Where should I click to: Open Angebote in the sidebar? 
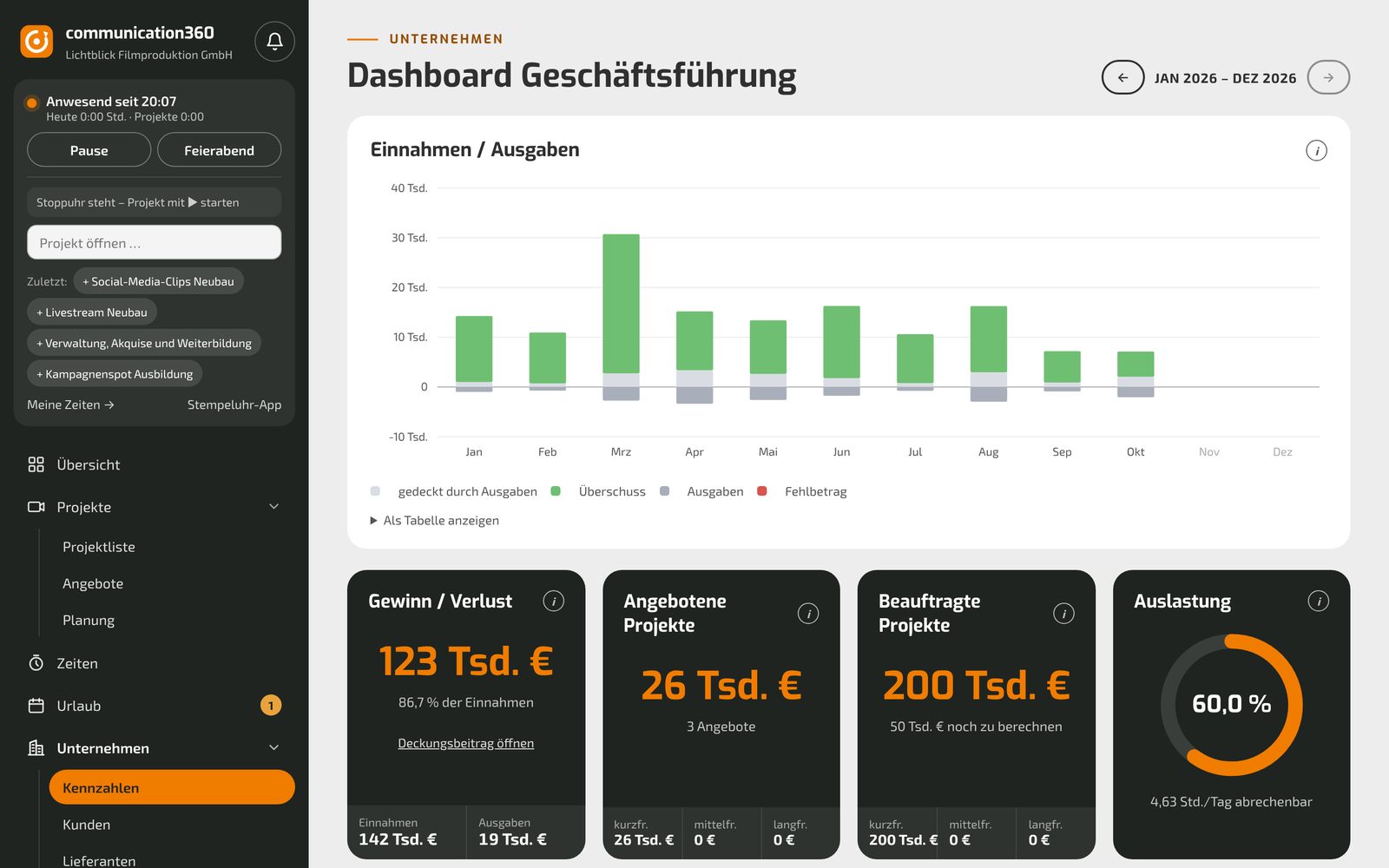[x=93, y=583]
